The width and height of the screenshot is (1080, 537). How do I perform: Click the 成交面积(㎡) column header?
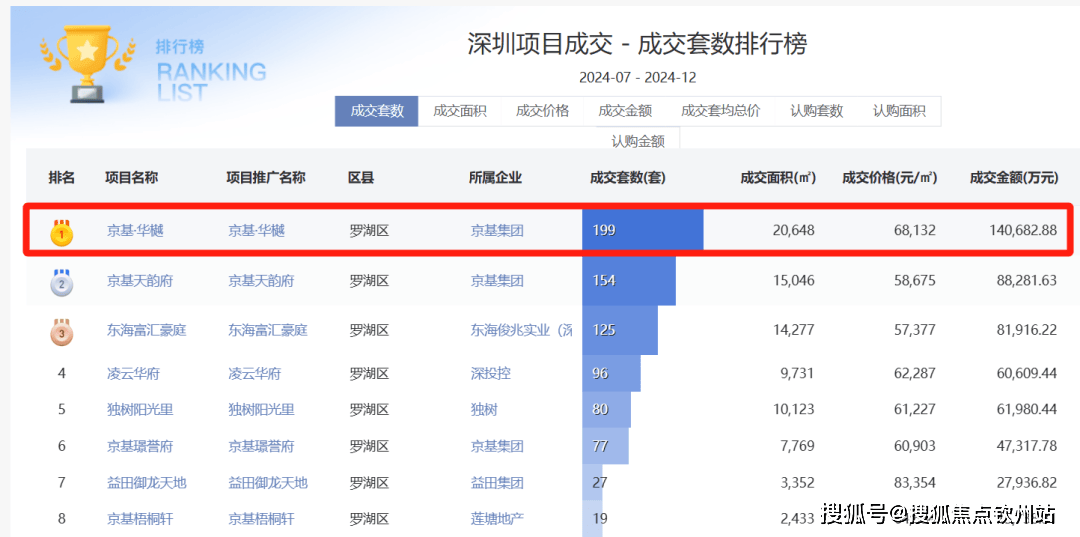coord(778,178)
